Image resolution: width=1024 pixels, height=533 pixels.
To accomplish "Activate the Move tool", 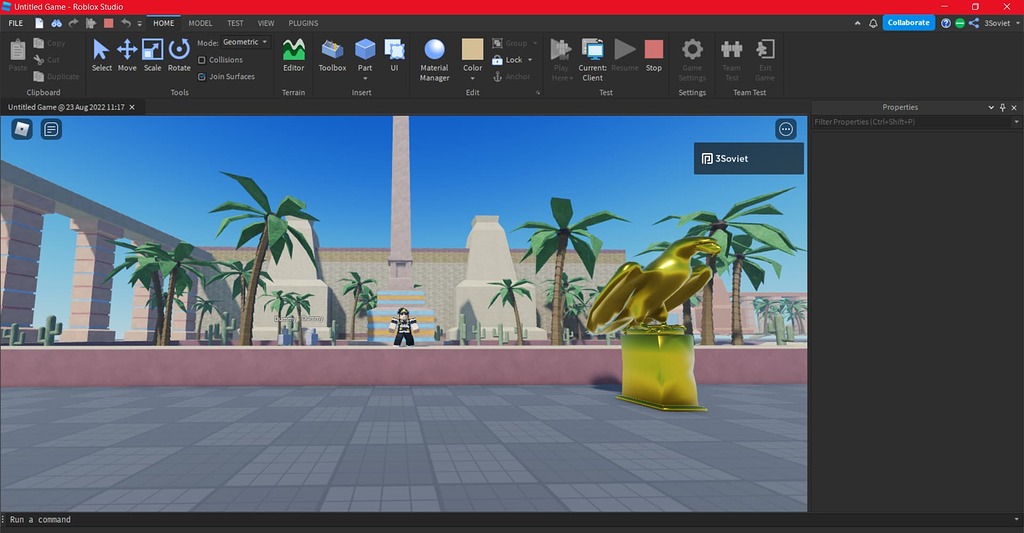I will (127, 56).
